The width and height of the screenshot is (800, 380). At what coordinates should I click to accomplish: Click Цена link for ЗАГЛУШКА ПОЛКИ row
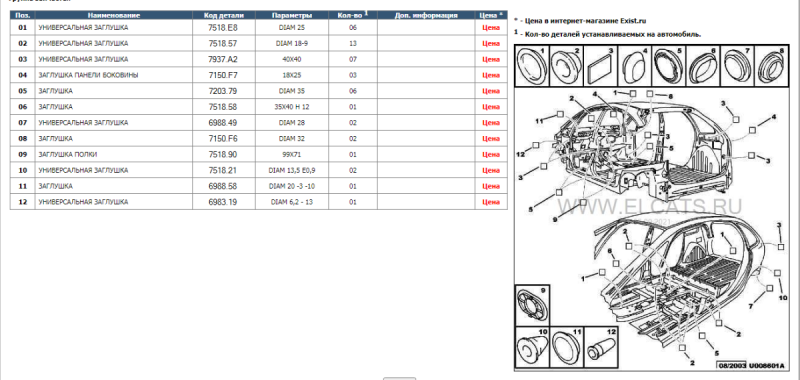coord(491,154)
